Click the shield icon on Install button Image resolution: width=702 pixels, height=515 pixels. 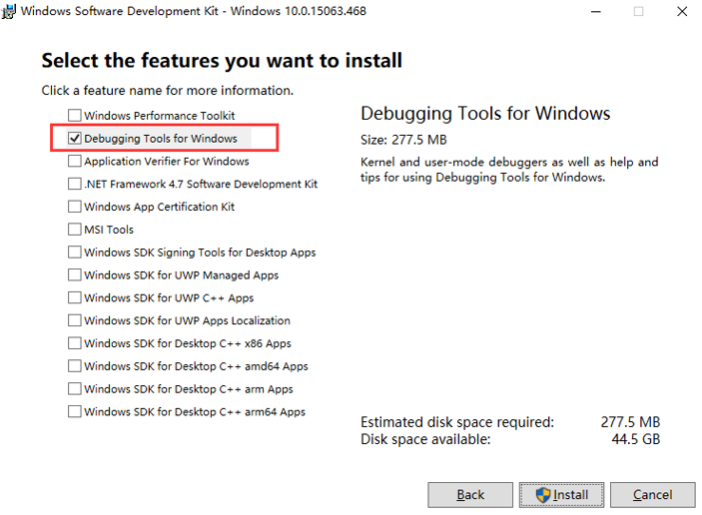click(x=544, y=495)
